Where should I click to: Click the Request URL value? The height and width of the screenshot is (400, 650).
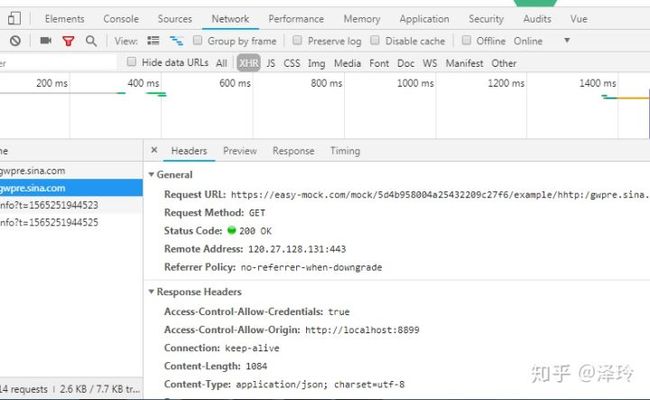pyautogui.click(x=440, y=195)
